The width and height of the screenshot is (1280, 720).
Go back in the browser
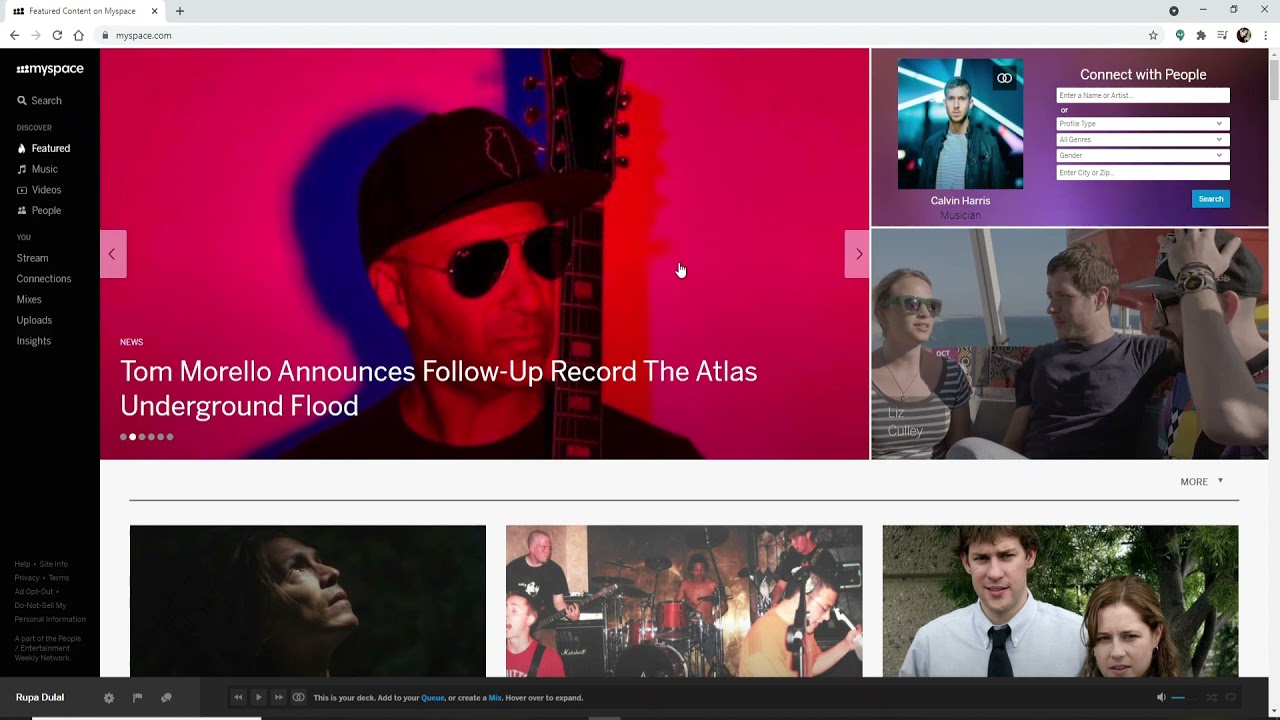pos(14,35)
